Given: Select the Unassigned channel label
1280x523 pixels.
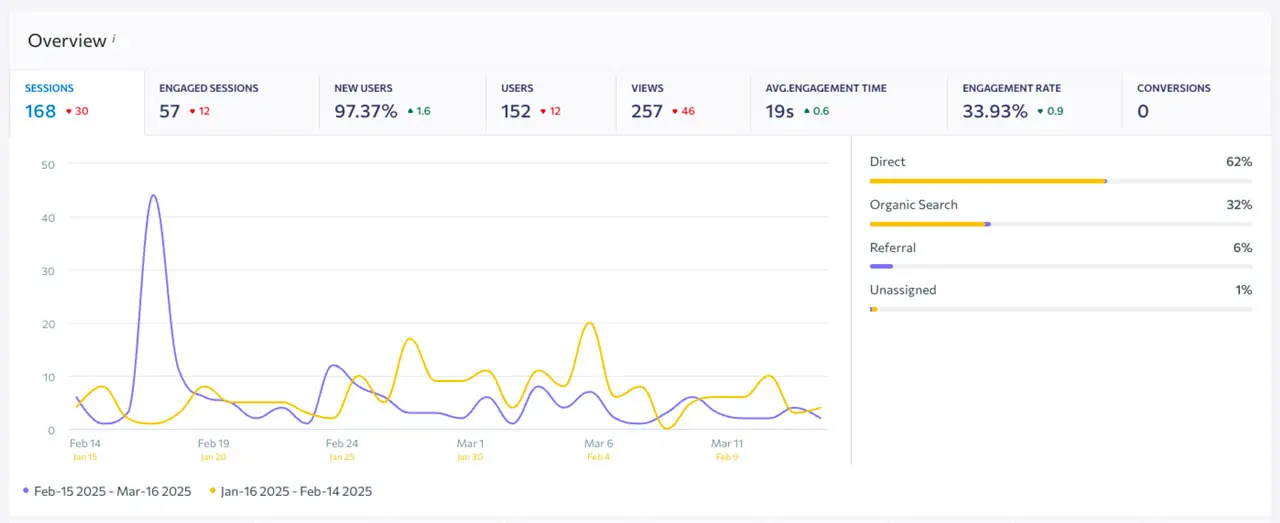Looking at the screenshot, I should [903, 290].
